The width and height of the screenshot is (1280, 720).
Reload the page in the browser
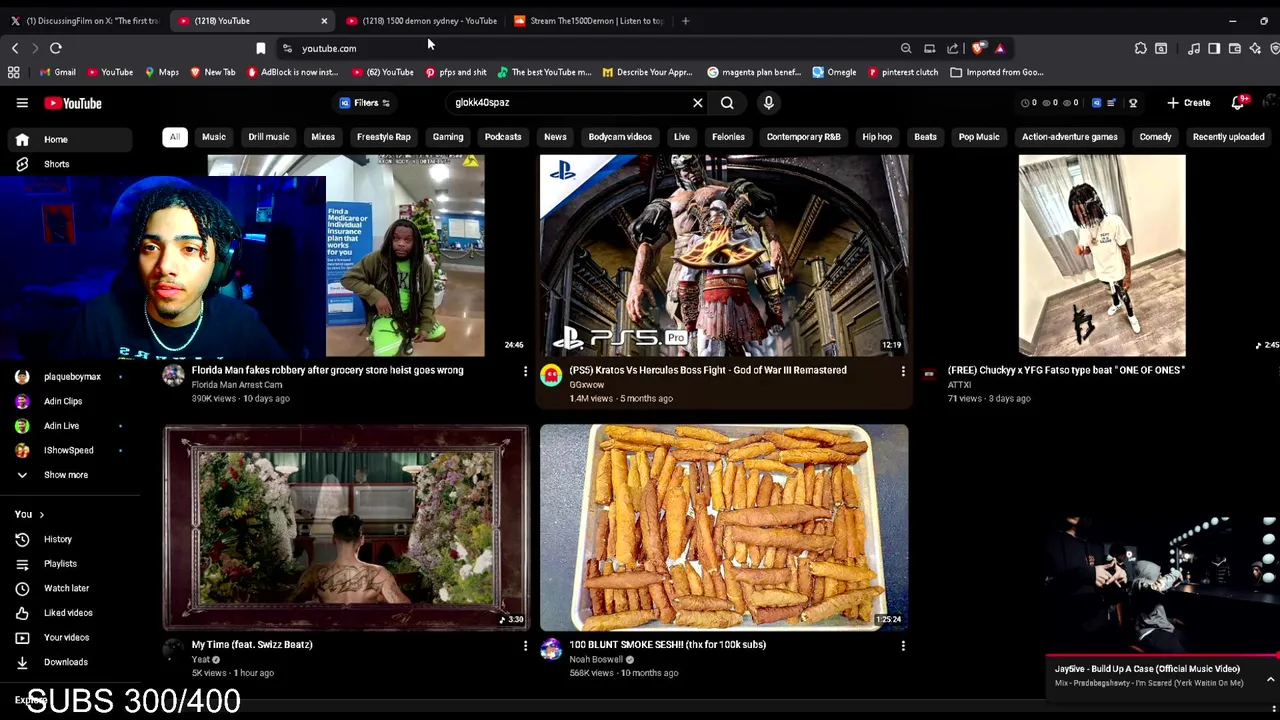tap(56, 48)
